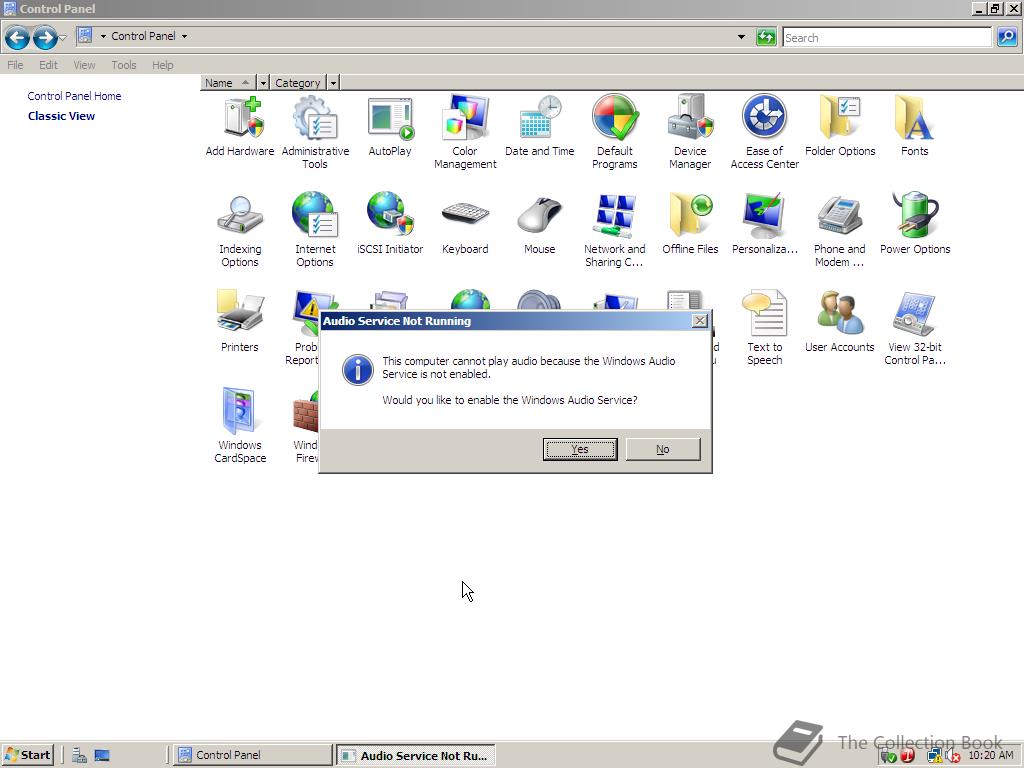Screen dimensions: 1024x768
Task: Open Folder Options
Action: click(x=840, y=127)
